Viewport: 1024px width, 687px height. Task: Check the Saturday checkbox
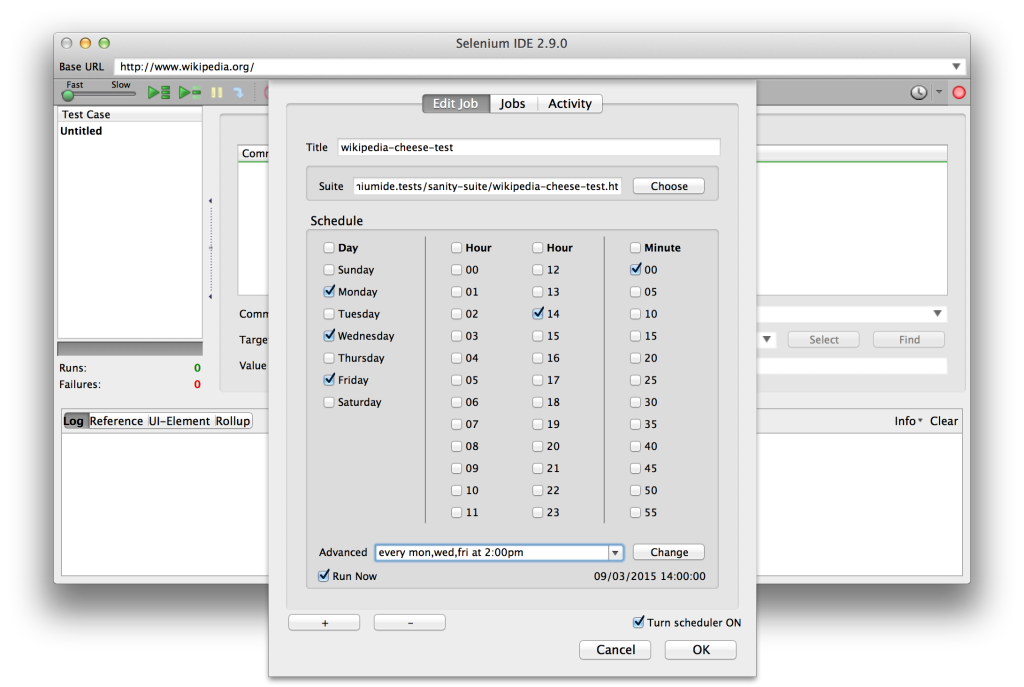[x=328, y=402]
